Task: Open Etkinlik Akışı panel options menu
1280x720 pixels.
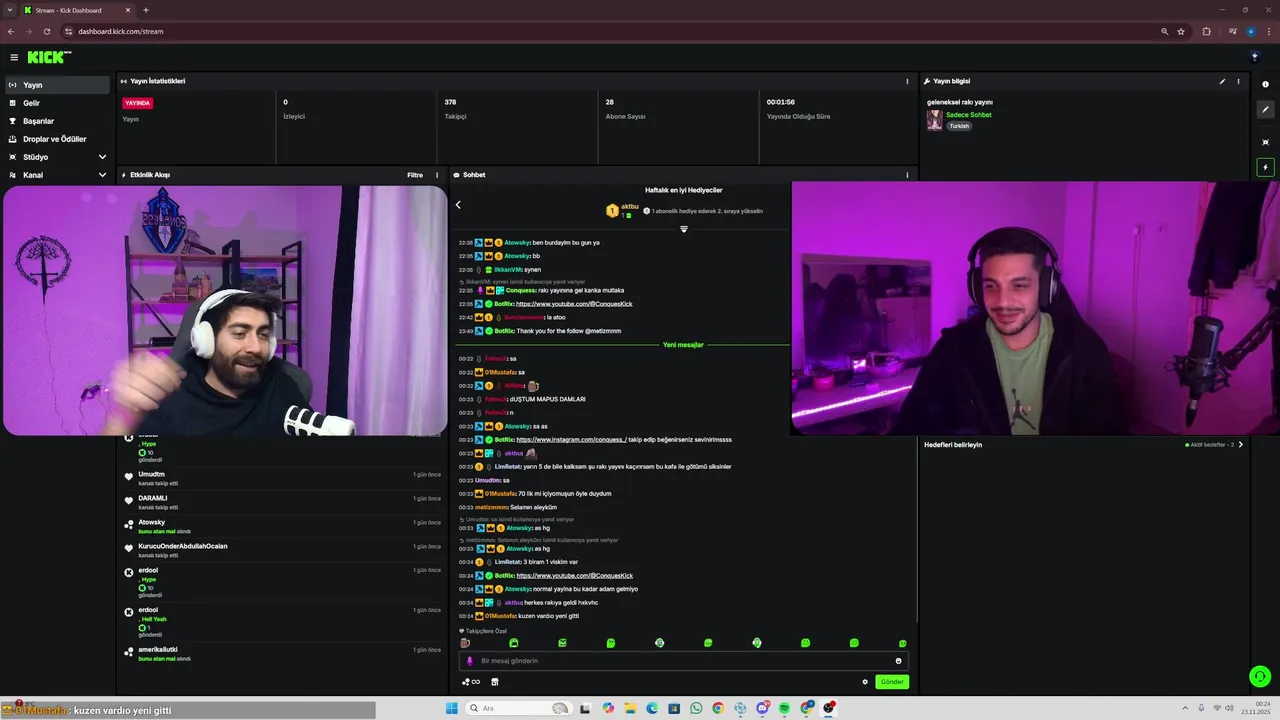Action: tap(436, 175)
